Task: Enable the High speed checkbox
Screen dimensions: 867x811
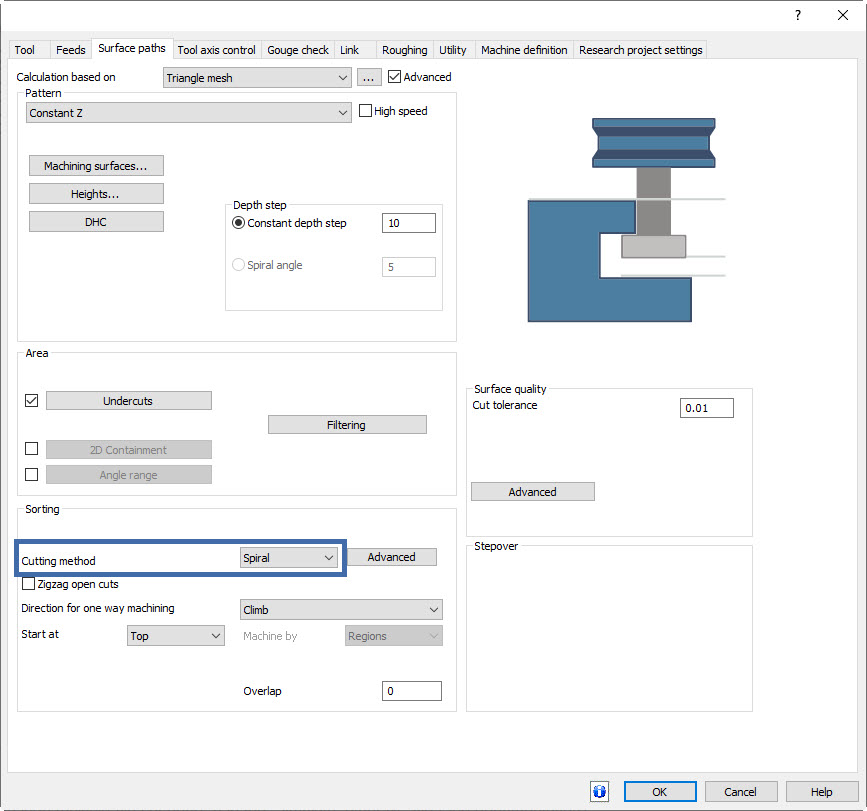Action: point(365,111)
